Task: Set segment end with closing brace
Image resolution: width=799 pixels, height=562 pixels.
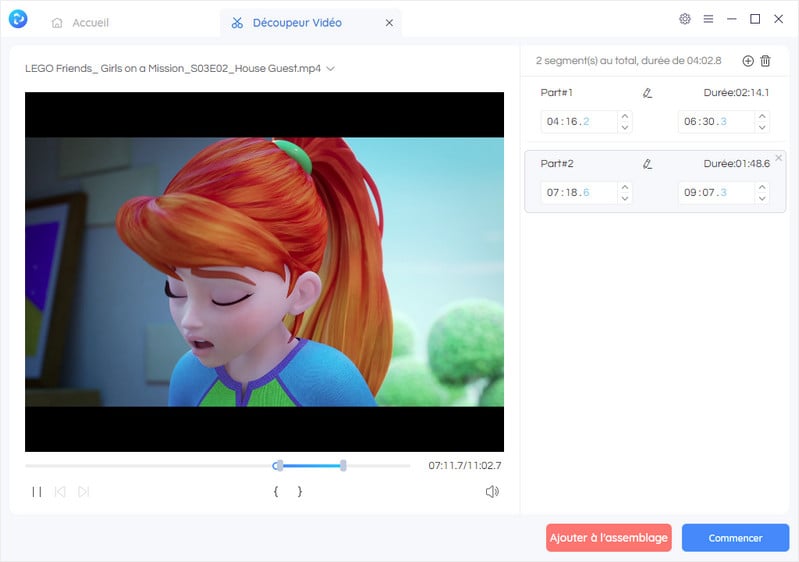Action: point(300,492)
